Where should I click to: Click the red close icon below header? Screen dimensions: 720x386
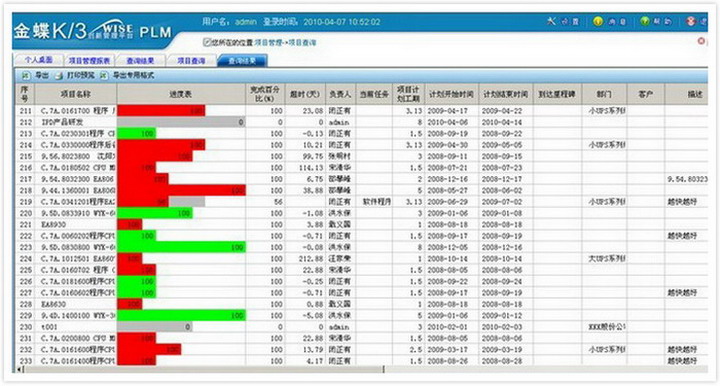(701, 41)
